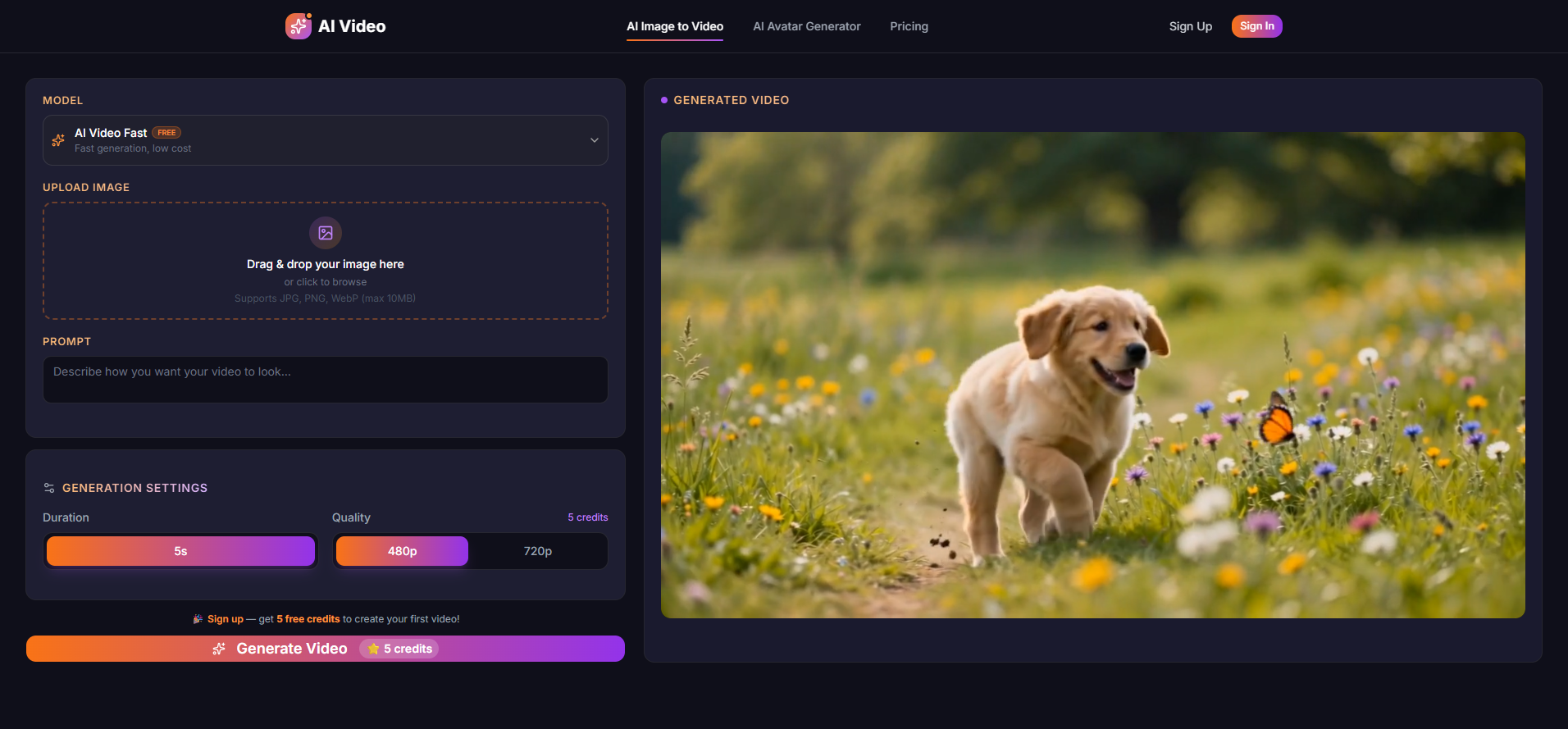This screenshot has width=1568, height=729.
Task: Open the AI Image to Video tab
Action: coord(674,26)
